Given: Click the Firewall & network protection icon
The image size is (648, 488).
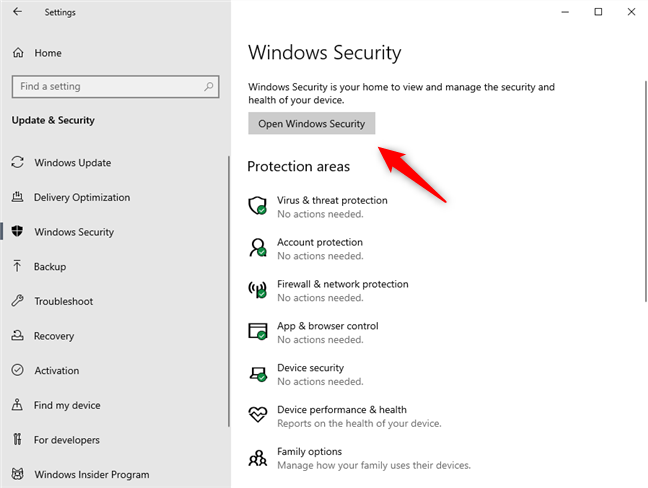Looking at the screenshot, I should [258, 290].
